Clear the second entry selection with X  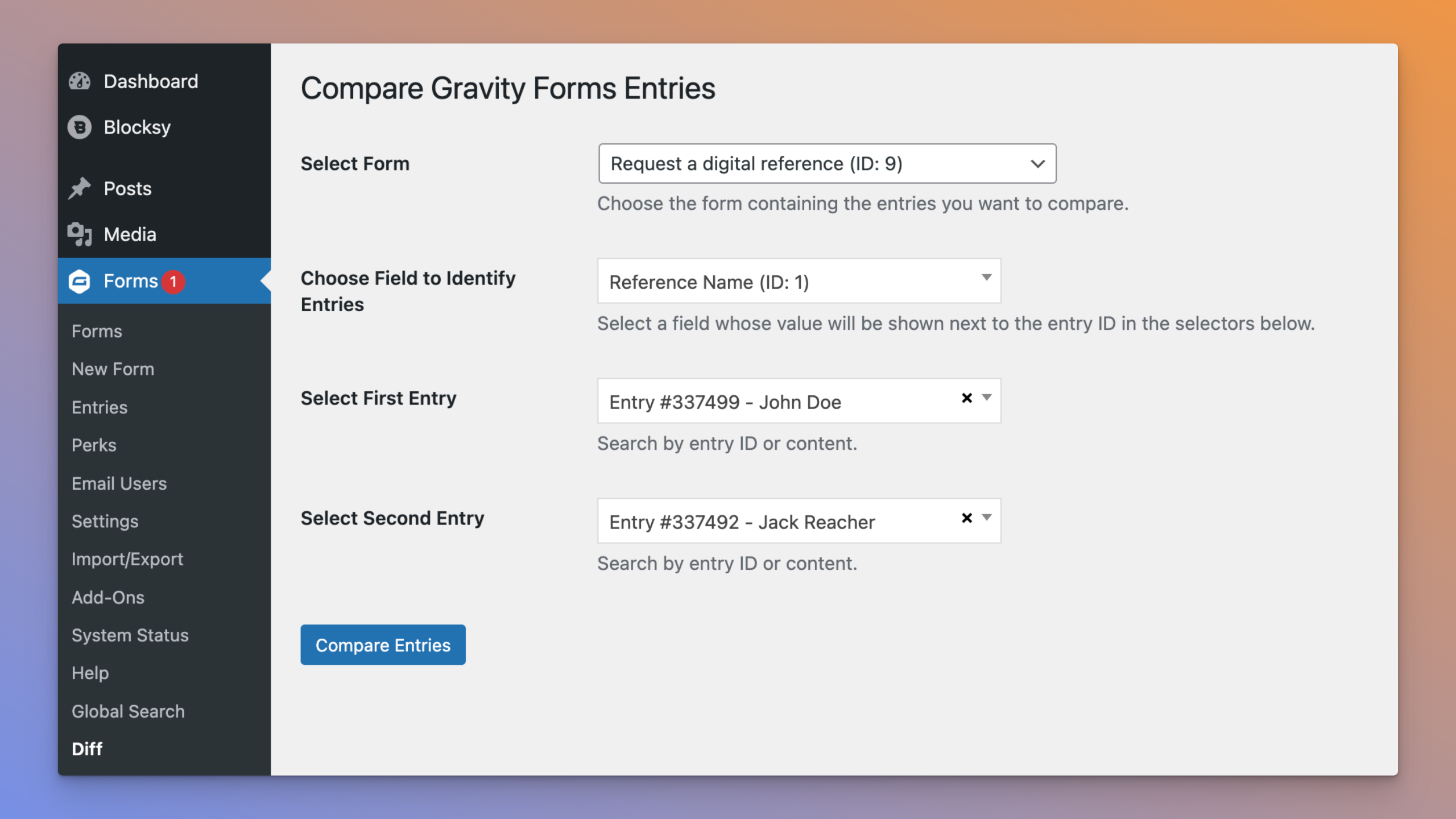click(x=966, y=518)
